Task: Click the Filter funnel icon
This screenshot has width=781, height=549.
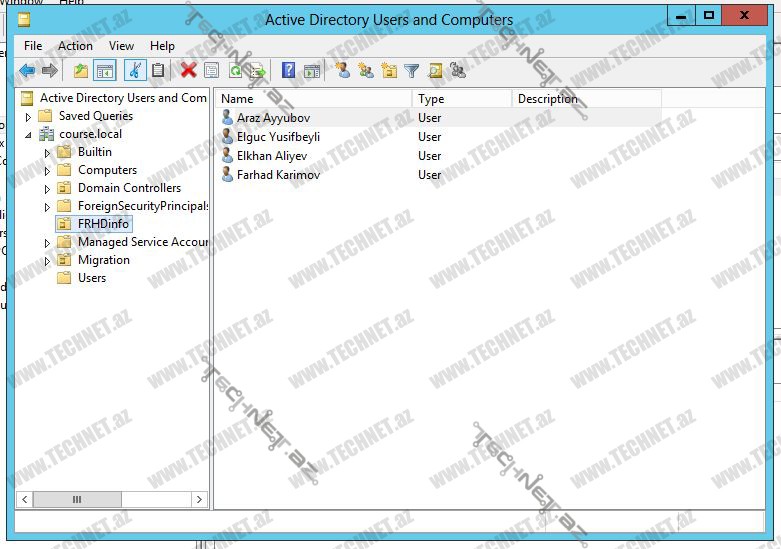Action: point(411,70)
